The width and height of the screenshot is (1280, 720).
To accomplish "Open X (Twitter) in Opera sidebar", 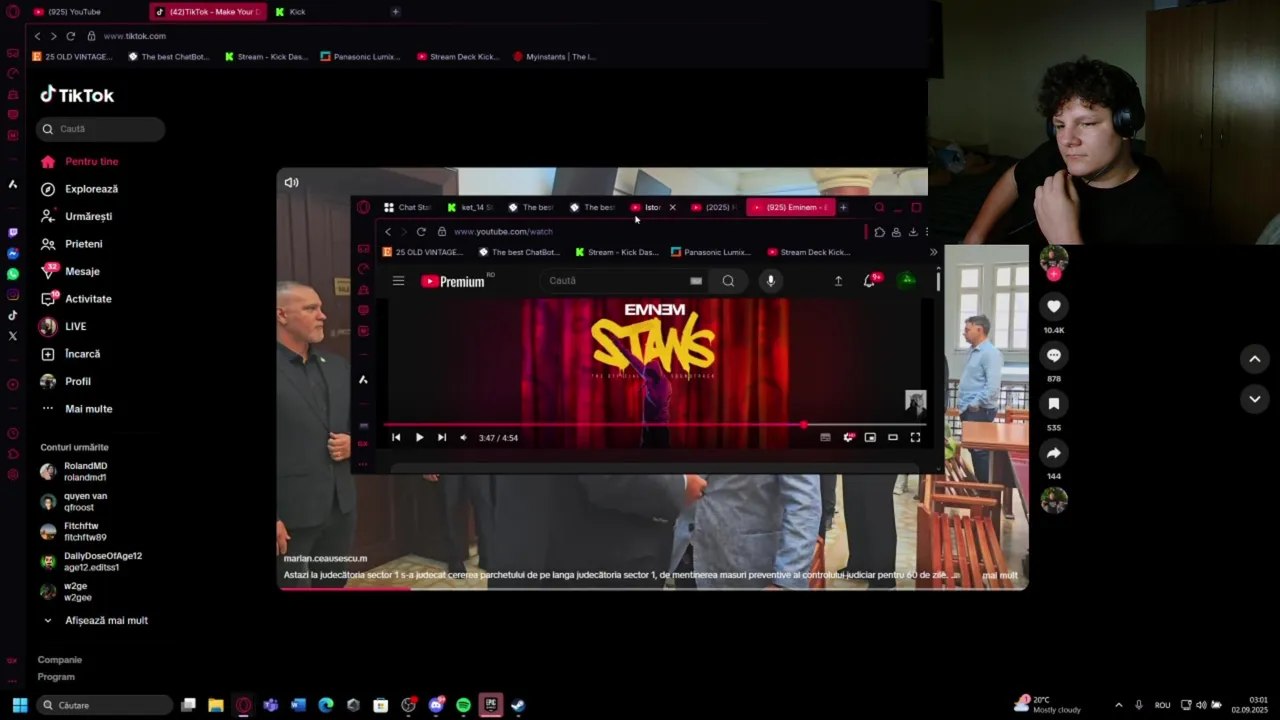I will pyautogui.click(x=12, y=336).
